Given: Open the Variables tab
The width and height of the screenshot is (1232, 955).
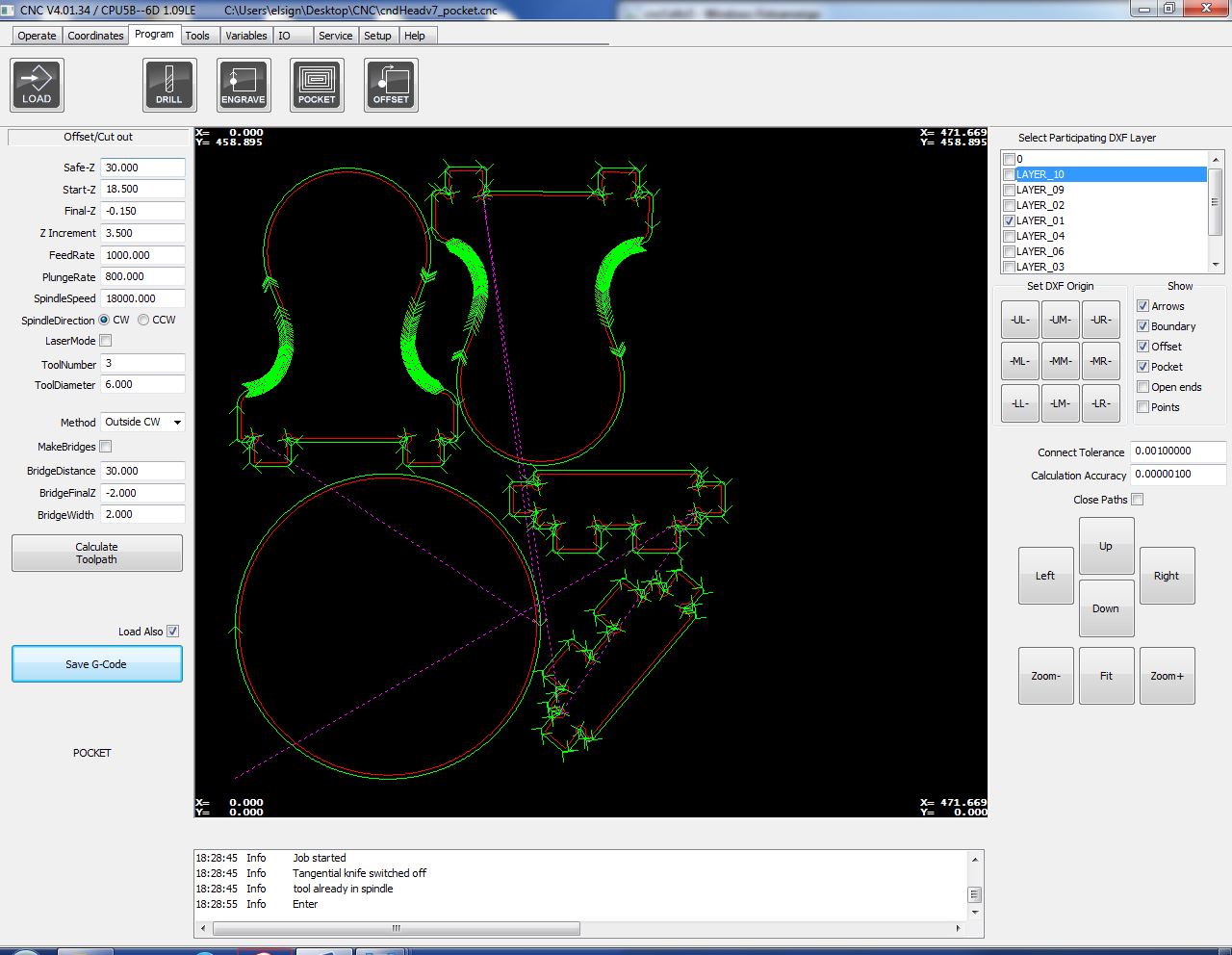Looking at the screenshot, I should click(x=245, y=36).
